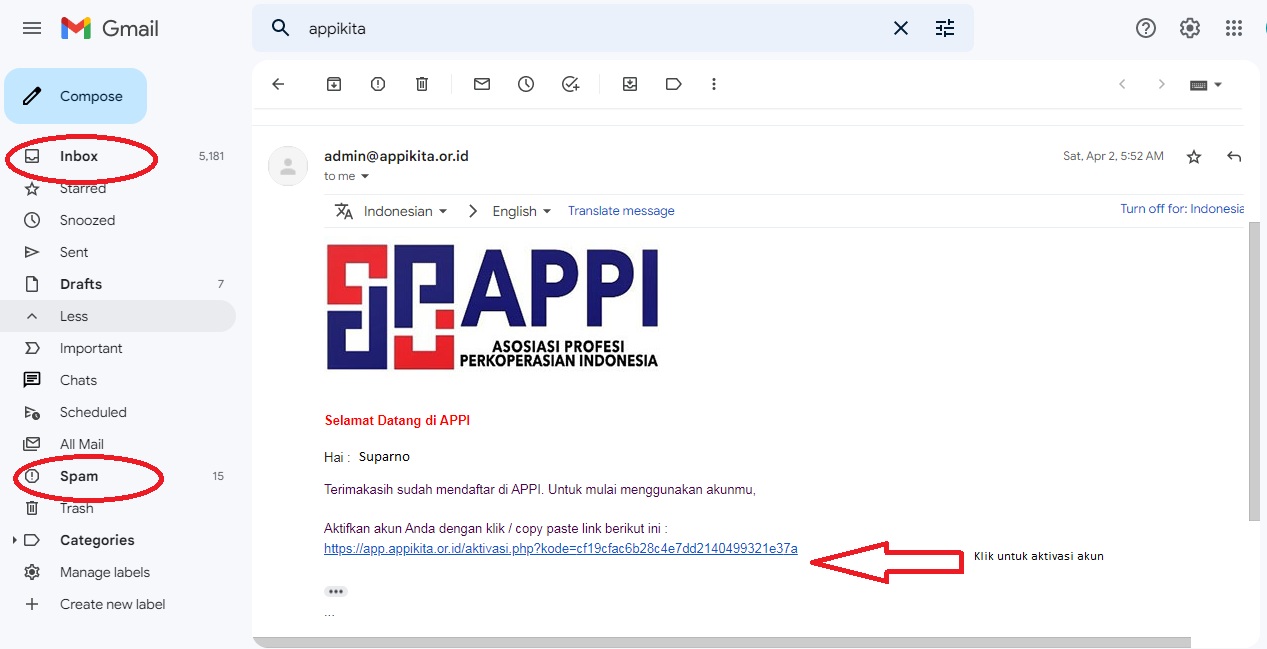Viewport: 1267px width, 649px height.
Task: Show details arrow next to 'to me'
Action: click(365, 176)
